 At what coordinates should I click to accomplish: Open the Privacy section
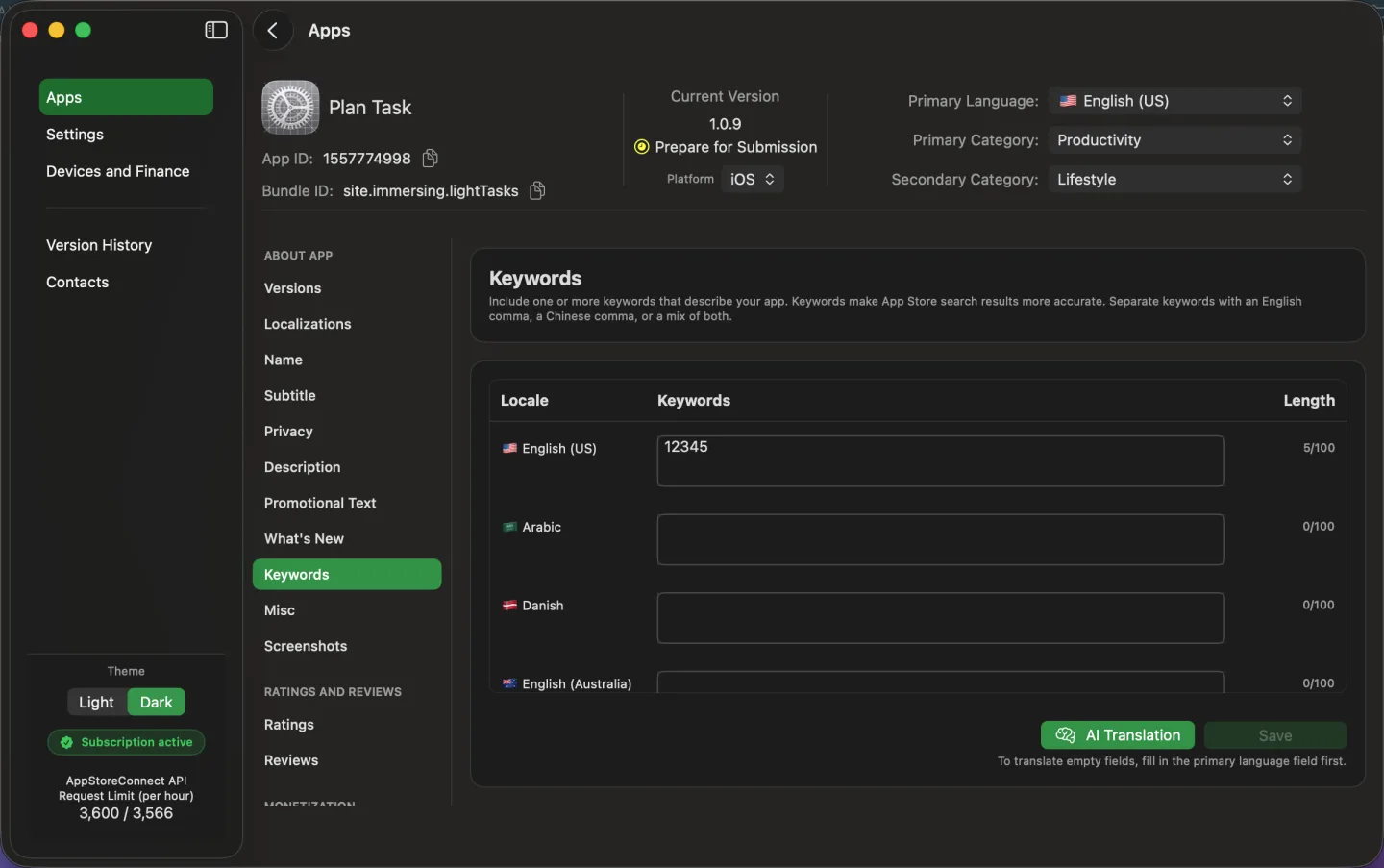288,432
